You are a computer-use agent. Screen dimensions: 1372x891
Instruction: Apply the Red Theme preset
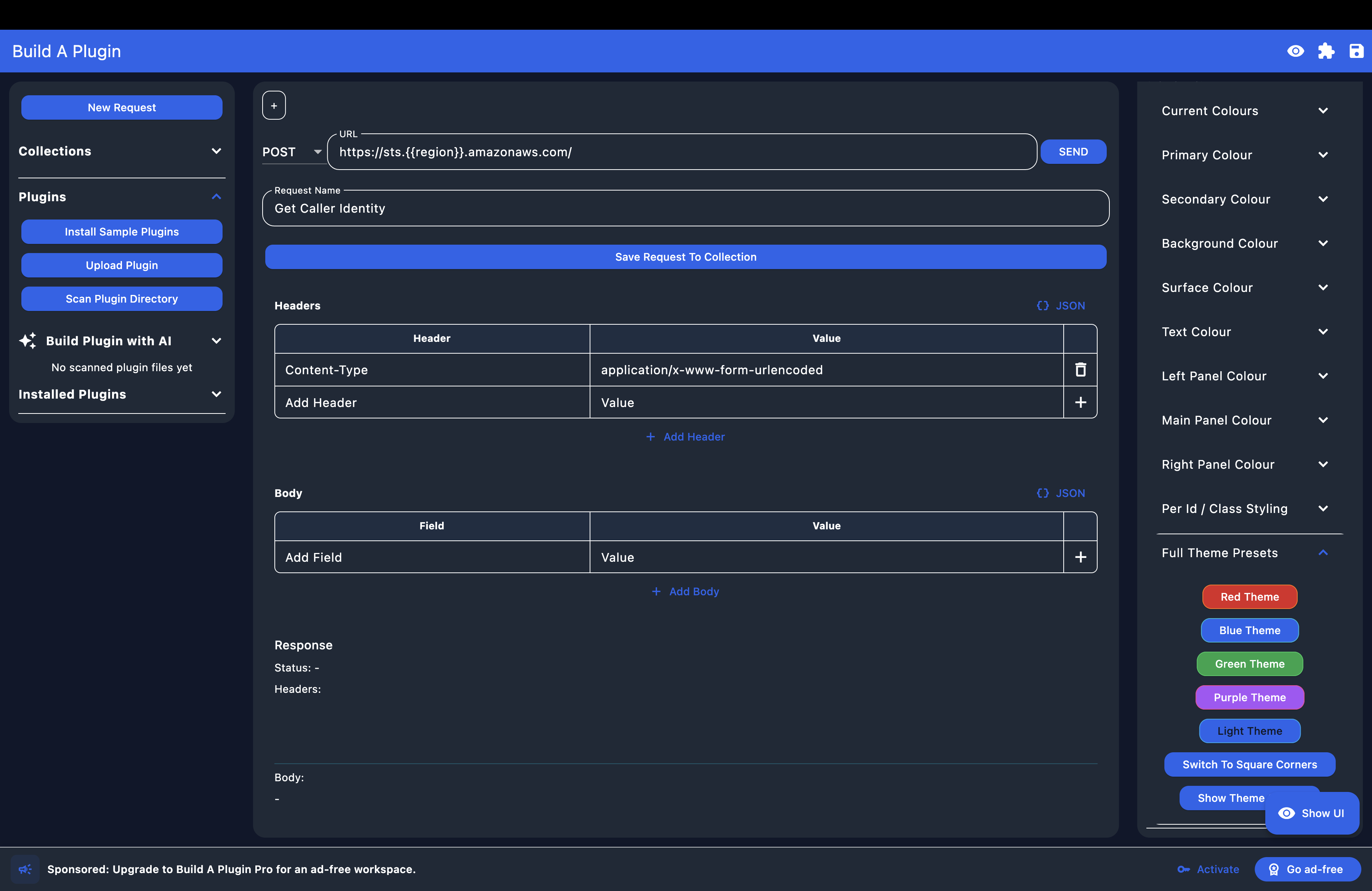pyautogui.click(x=1249, y=596)
